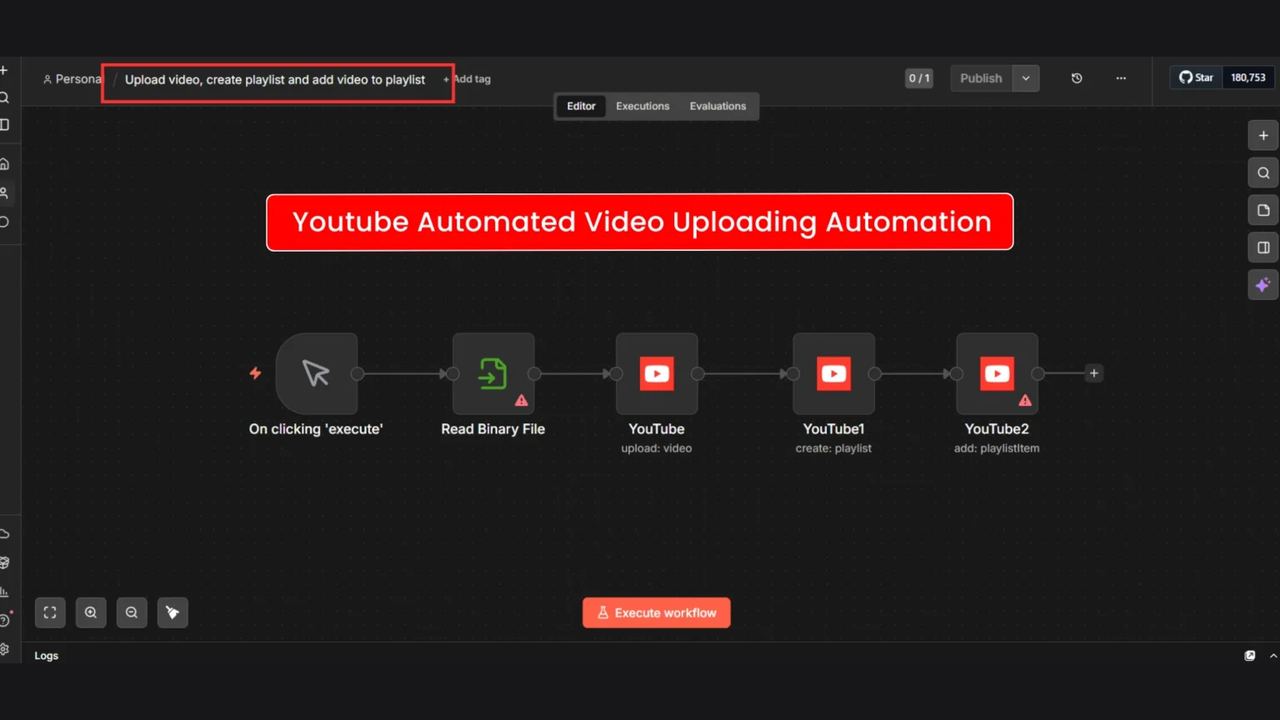This screenshot has width=1280, height=720.
Task: Select the On clicking 'execute' trigger node
Action: point(316,374)
